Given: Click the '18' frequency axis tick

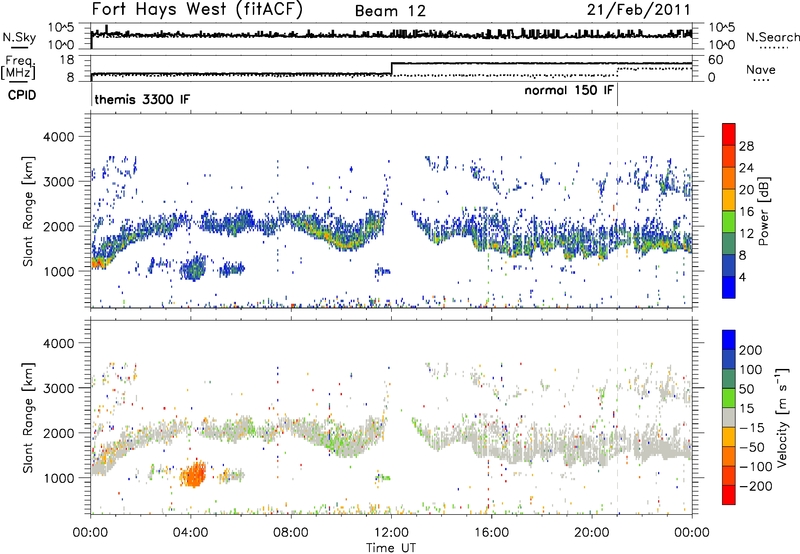Looking at the screenshot, I should click(x=67, y=60).
